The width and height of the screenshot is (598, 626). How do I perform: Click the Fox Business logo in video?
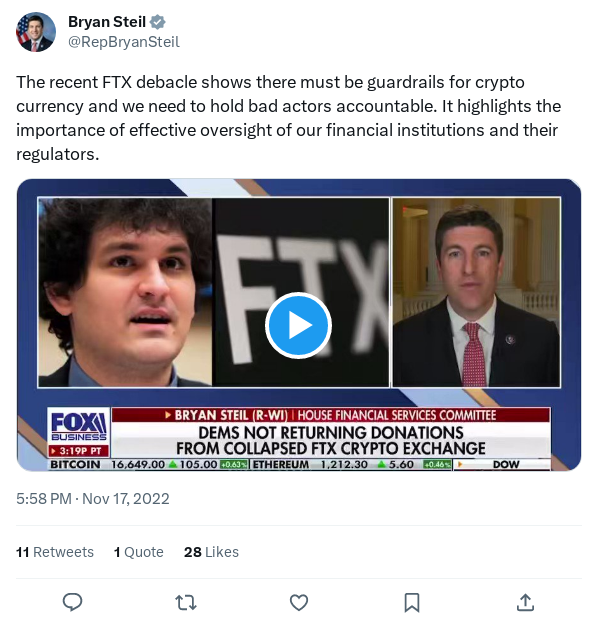click(79, 426)
